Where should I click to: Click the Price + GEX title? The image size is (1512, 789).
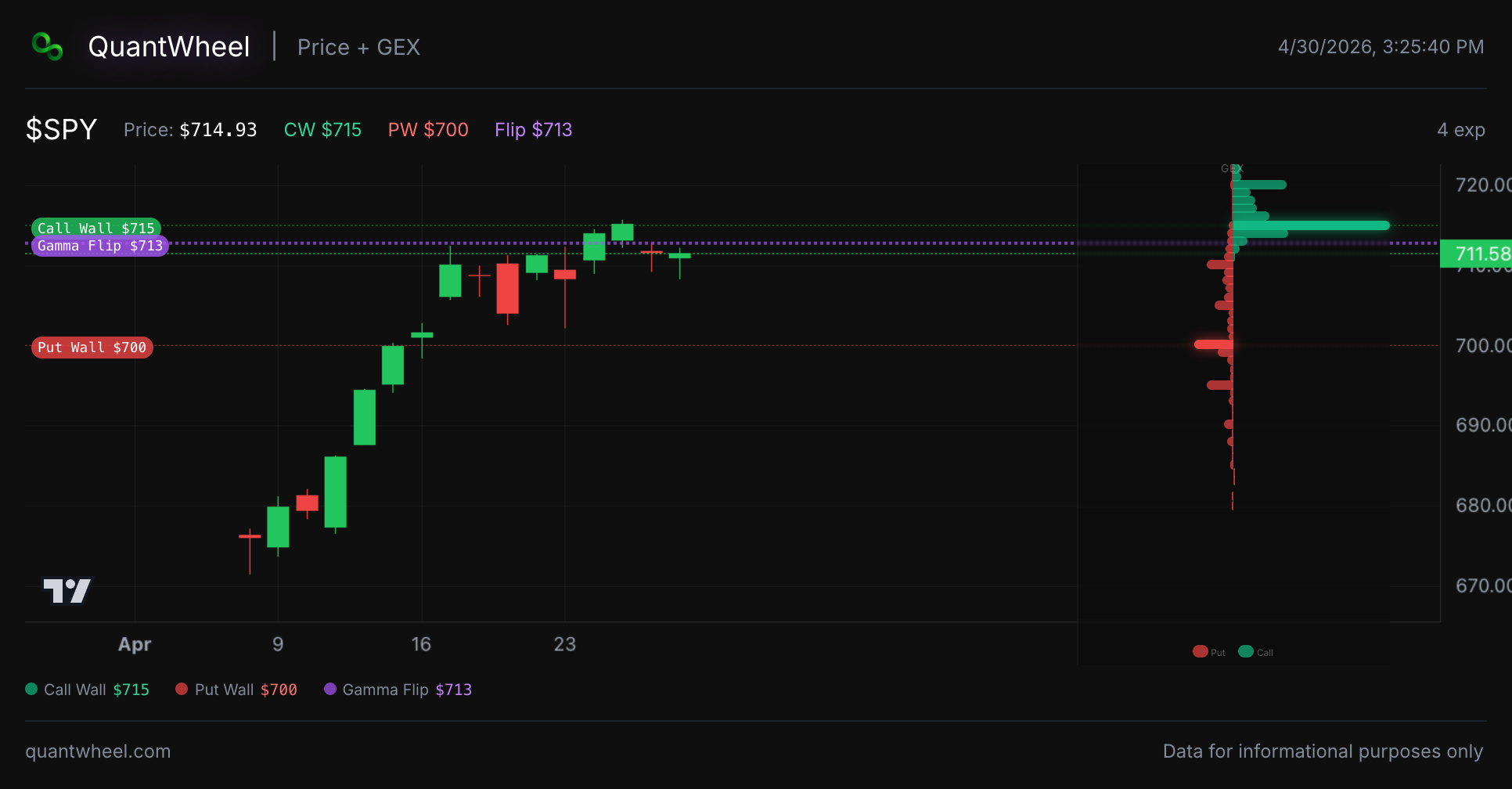[358, 47]
